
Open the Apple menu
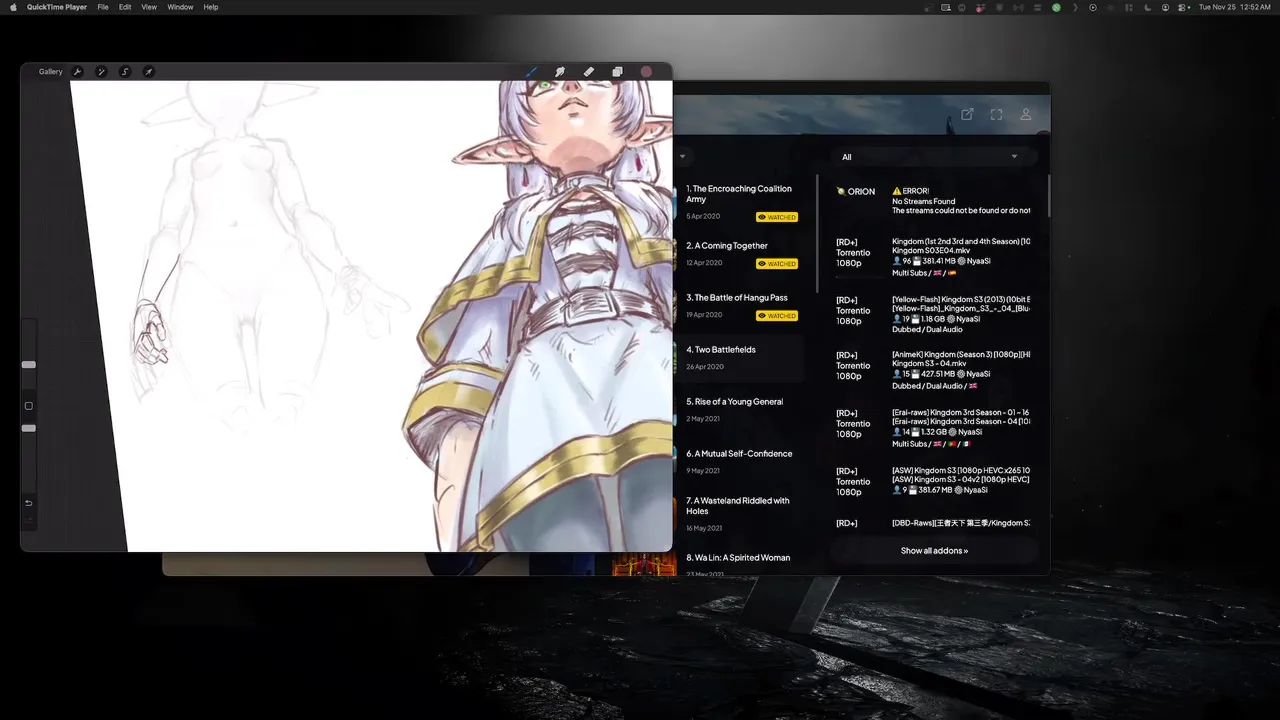(x=13, y=7)
